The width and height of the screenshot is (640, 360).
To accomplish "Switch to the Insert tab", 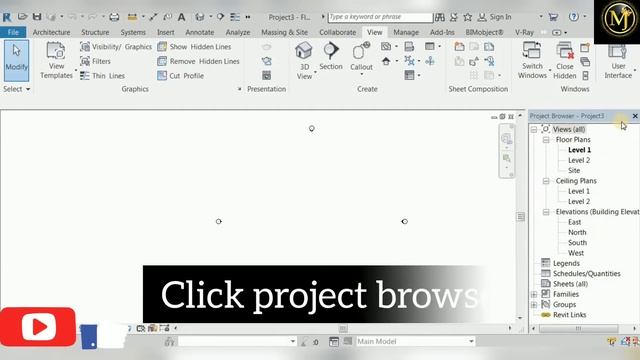I will pyautogui.click(x=166, y=32).
